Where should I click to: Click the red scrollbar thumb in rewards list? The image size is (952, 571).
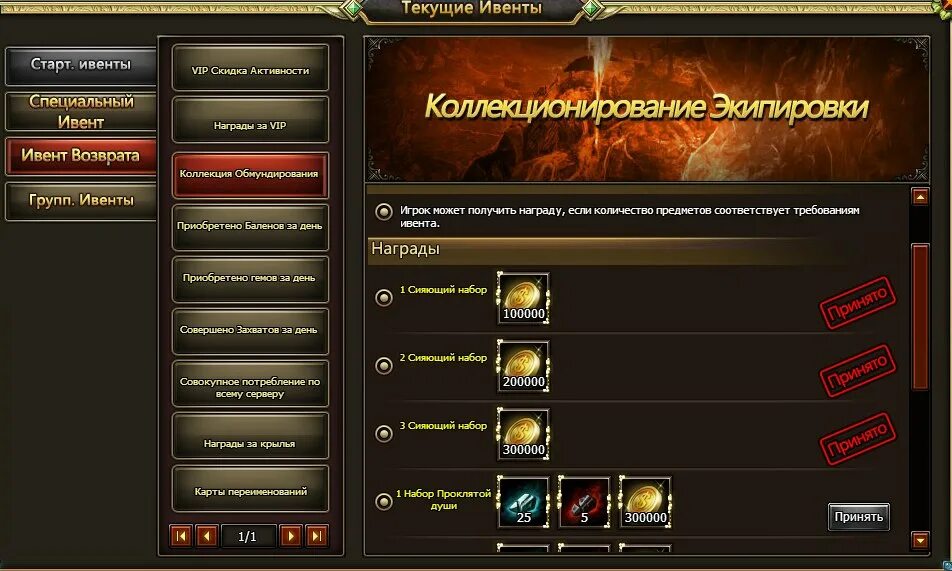point(920,316)
